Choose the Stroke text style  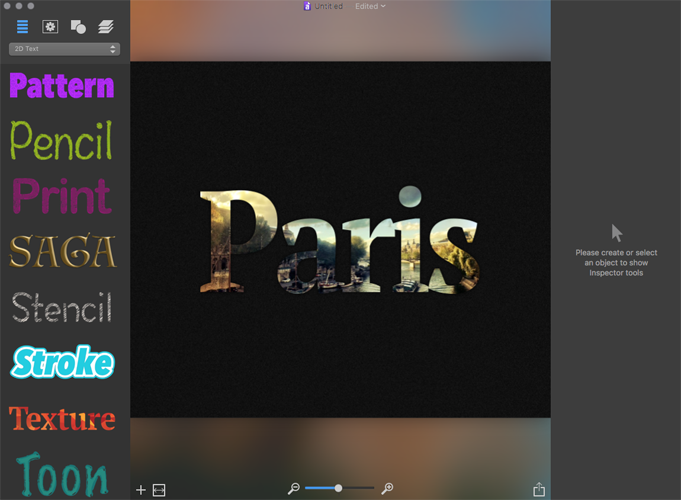point(62,362)
